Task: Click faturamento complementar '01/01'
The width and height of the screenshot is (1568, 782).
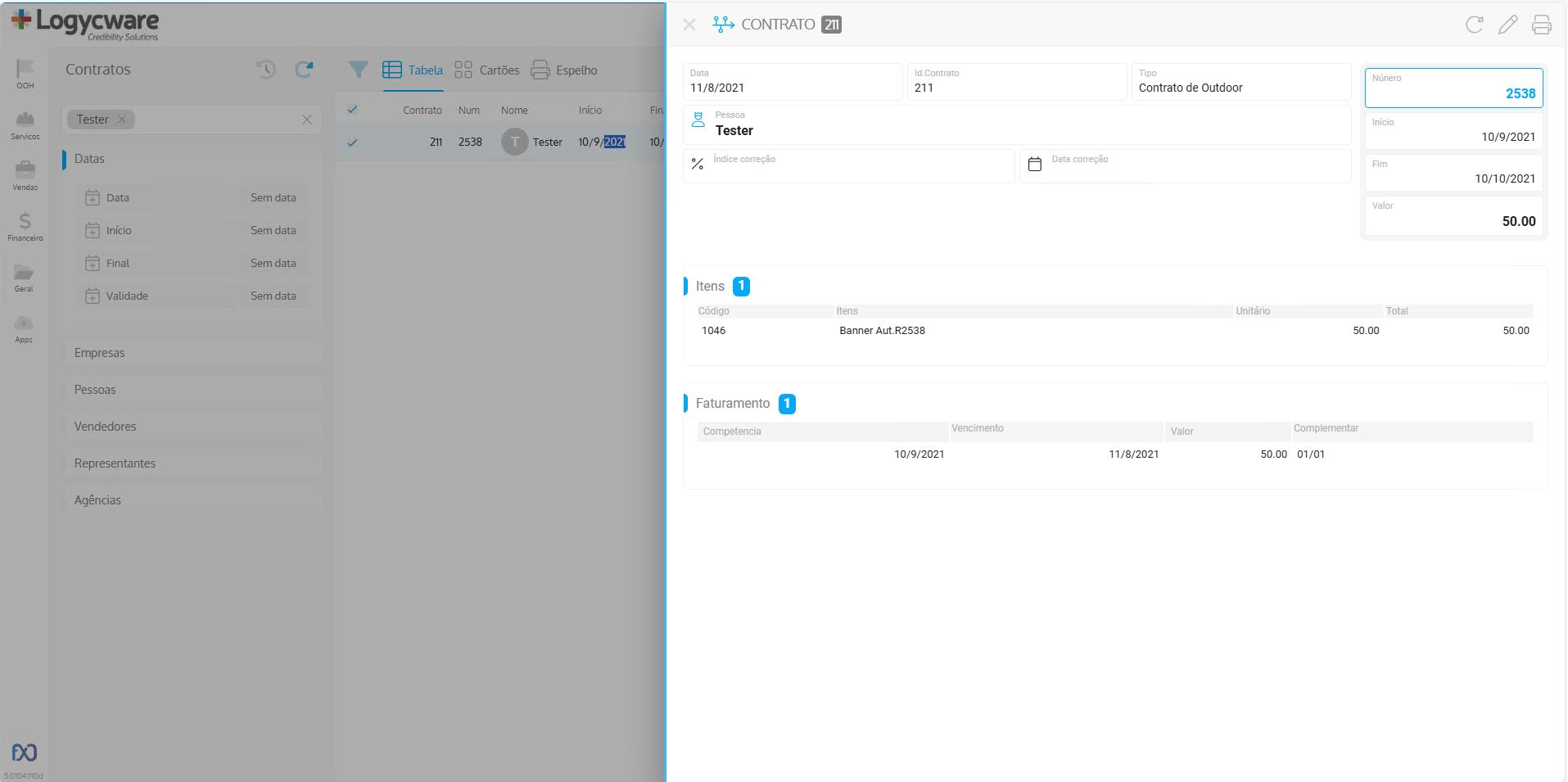Action: [x=1311, y=454]
